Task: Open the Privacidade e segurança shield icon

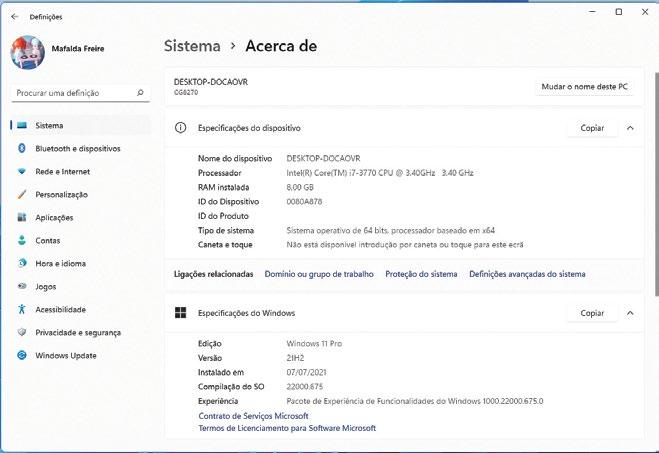Action: tap(22, 332)
